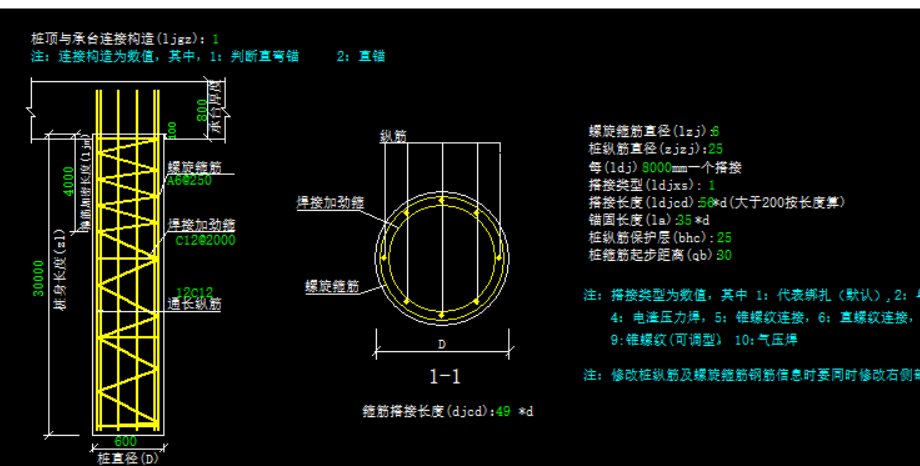Viewport: 920px width, 466px height.
Task: Select the value 6 for 螺旋箍筋直径(lzj)
Action: coord(716,131)
